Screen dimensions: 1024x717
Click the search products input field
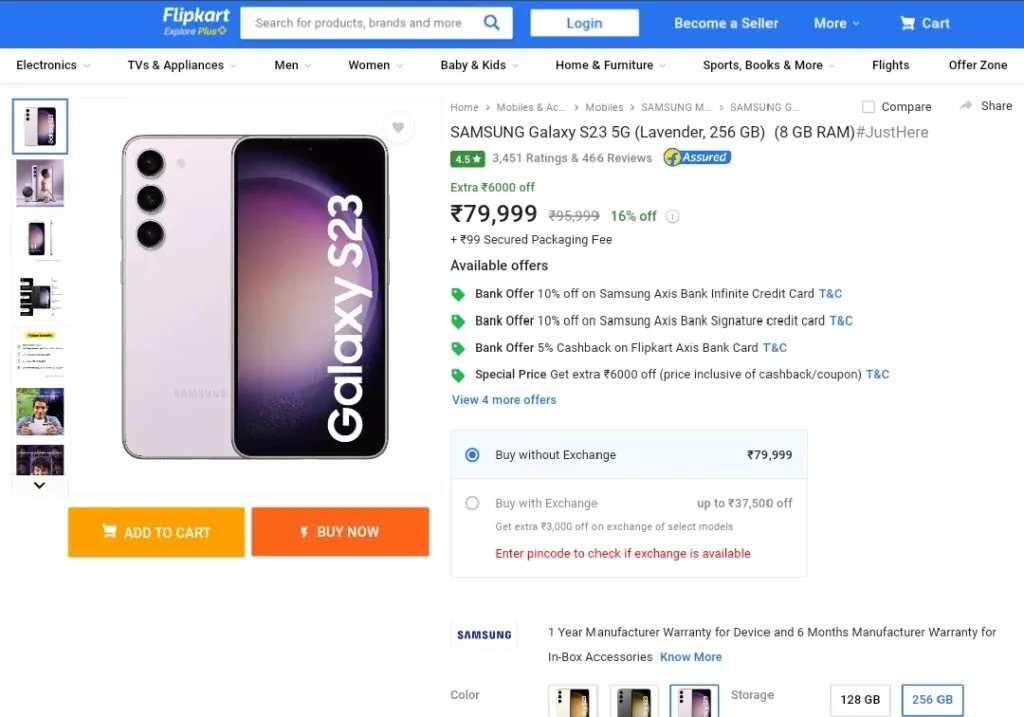point(361,23)
